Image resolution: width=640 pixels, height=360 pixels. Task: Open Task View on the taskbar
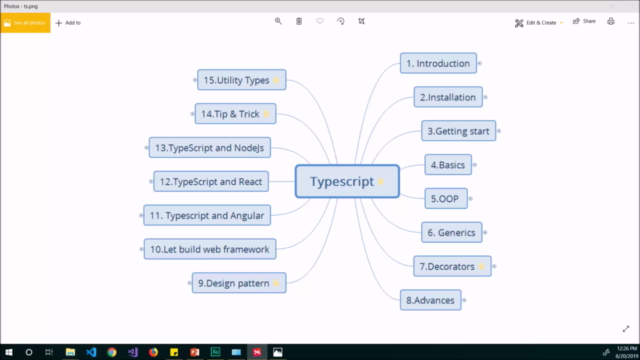click(49, 352)
